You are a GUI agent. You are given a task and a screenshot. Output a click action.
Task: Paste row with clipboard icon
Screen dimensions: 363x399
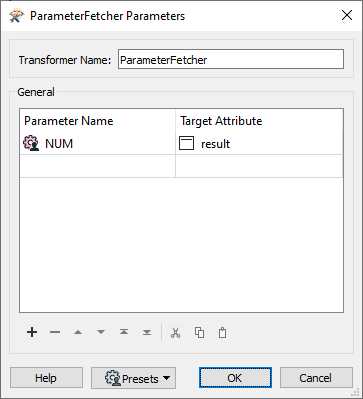click(222, 333)
